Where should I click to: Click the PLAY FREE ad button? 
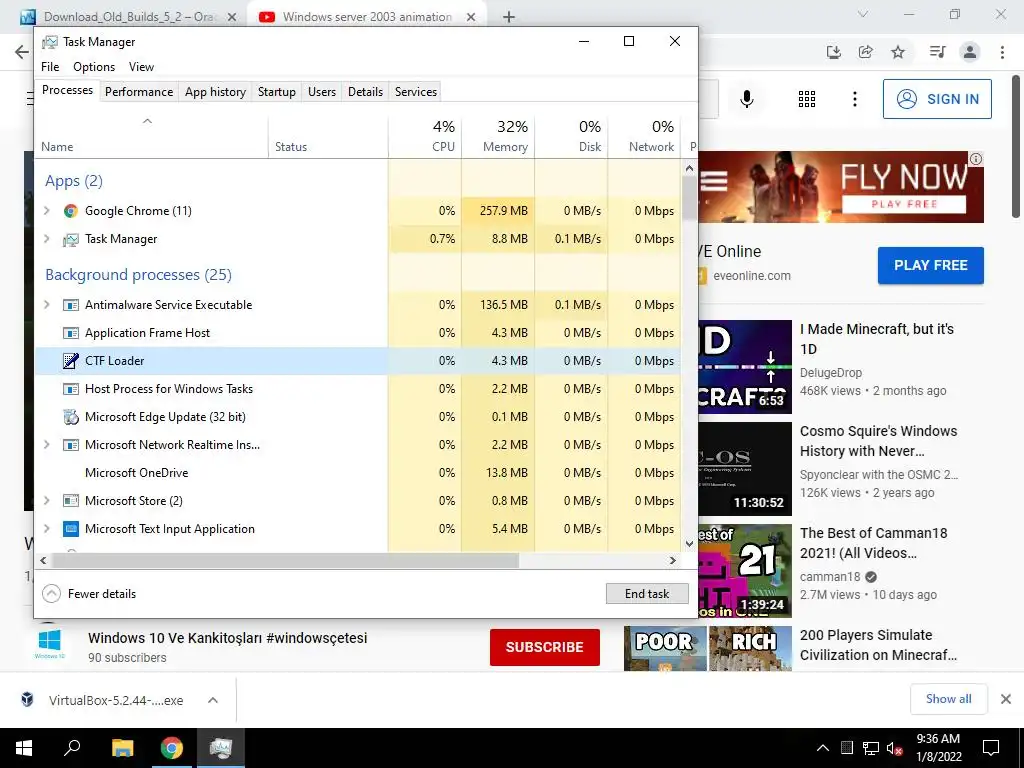(x=931, y=265)
